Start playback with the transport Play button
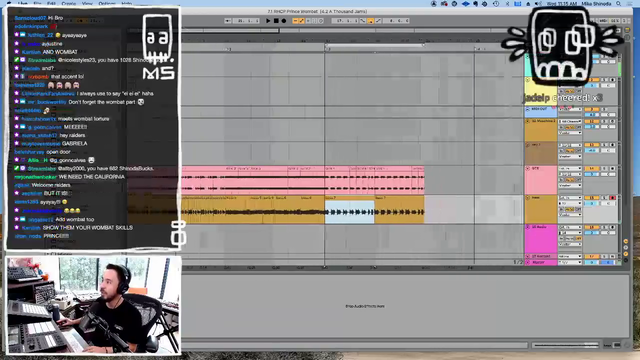The image size is (640, 360). (268, 21)
